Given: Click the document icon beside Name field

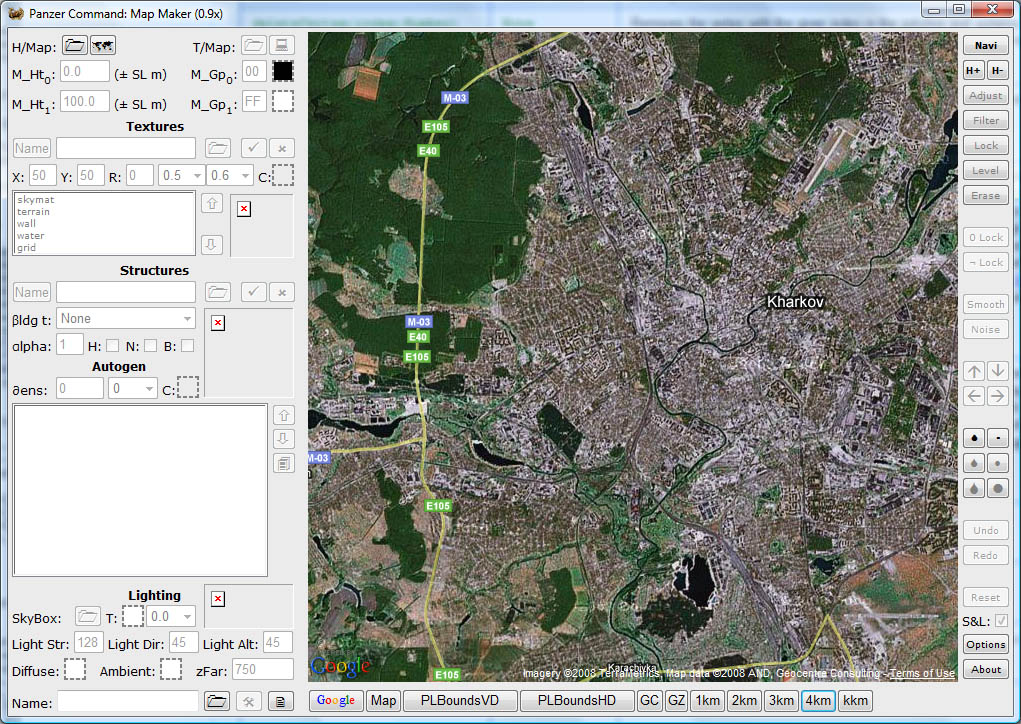Looking at the screenshot, I should point(281,702).
